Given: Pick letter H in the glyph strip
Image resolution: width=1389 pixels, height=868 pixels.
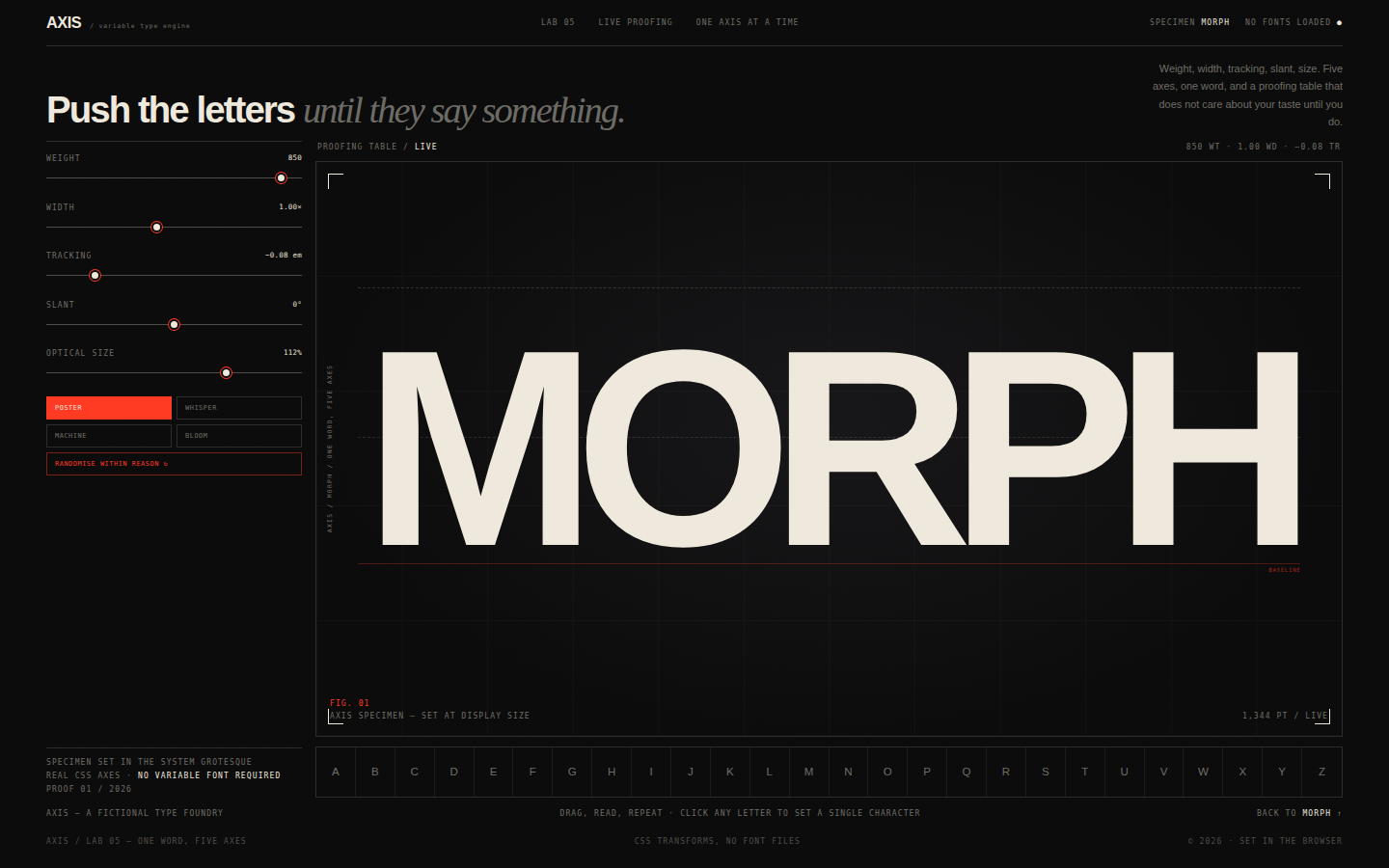Looking at the screenshot, I should (612, 772).
